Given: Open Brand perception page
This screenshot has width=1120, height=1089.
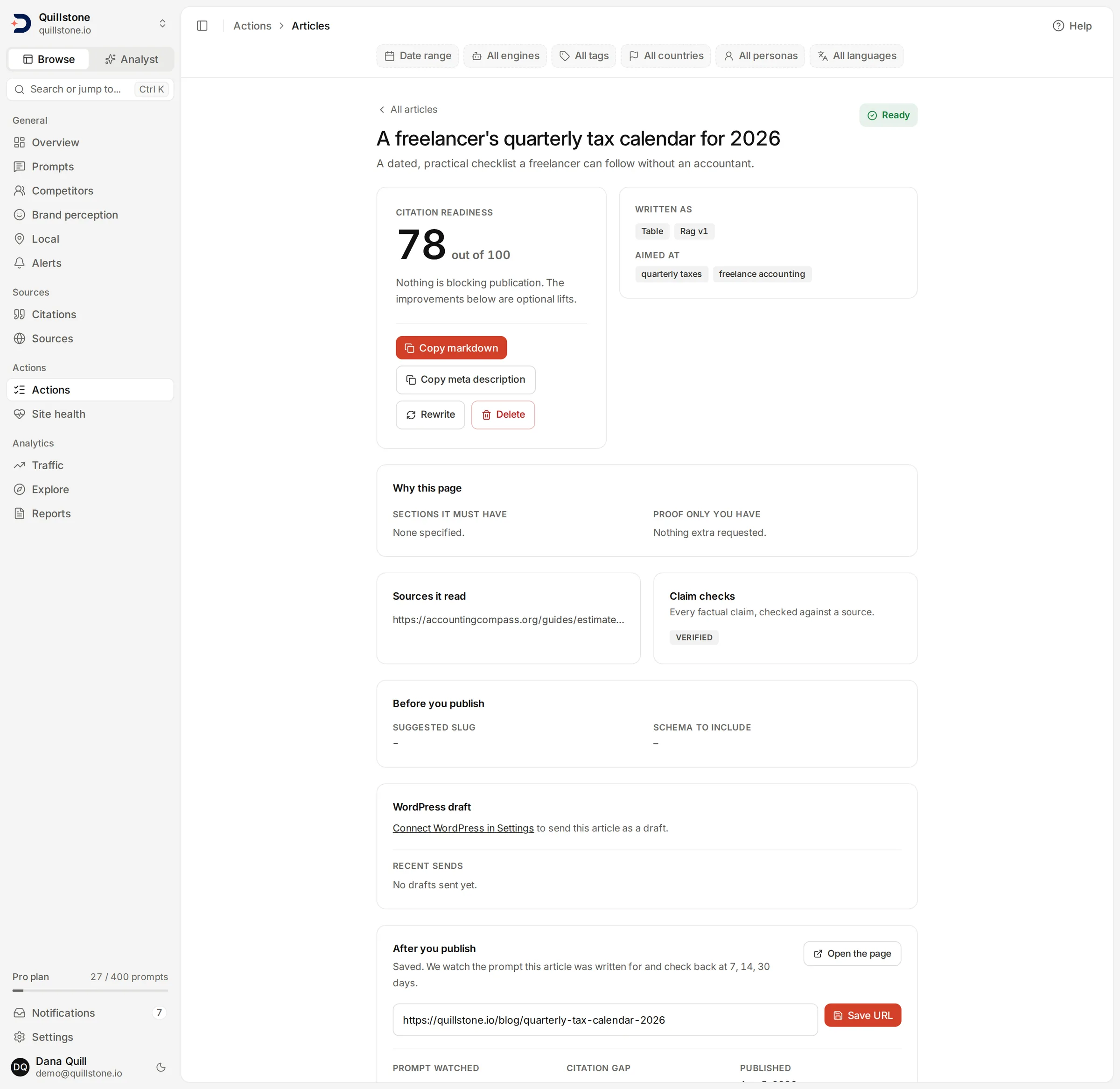Looking at the screenshot, I should pyautogui.click(x=91, y=214).
